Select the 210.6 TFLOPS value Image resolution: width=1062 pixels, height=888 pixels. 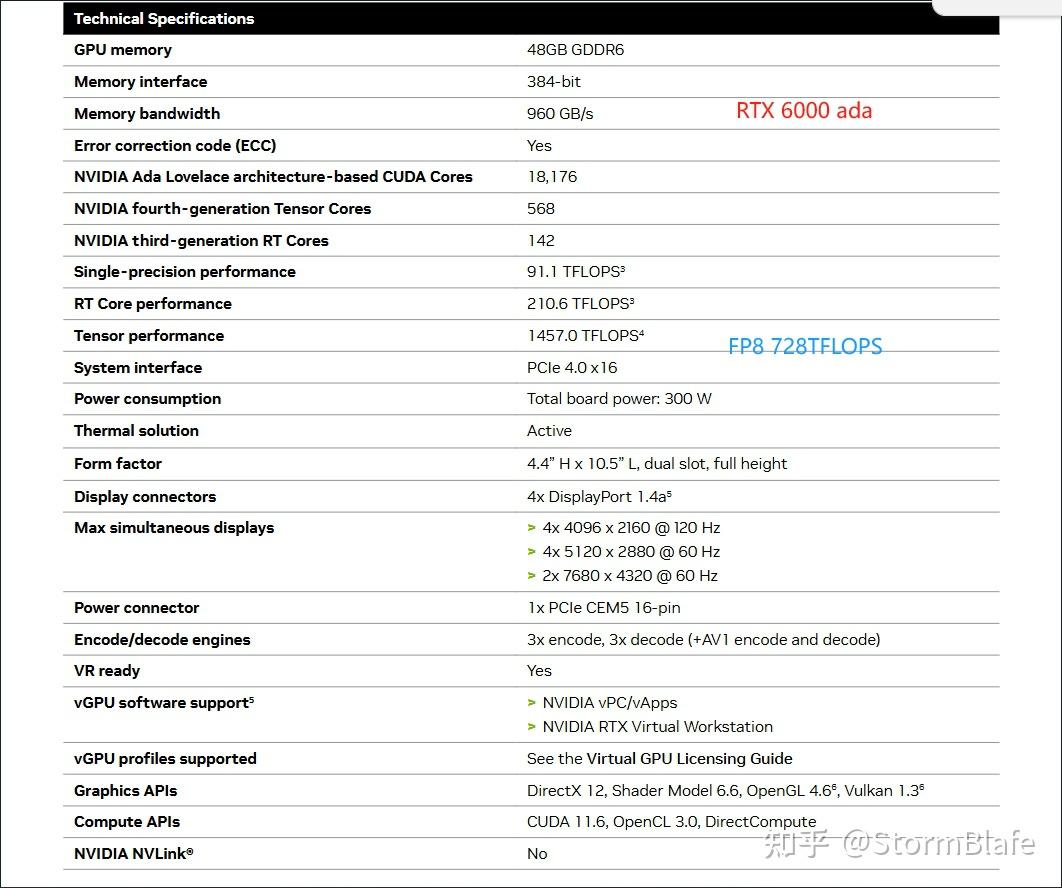(580, 303)
